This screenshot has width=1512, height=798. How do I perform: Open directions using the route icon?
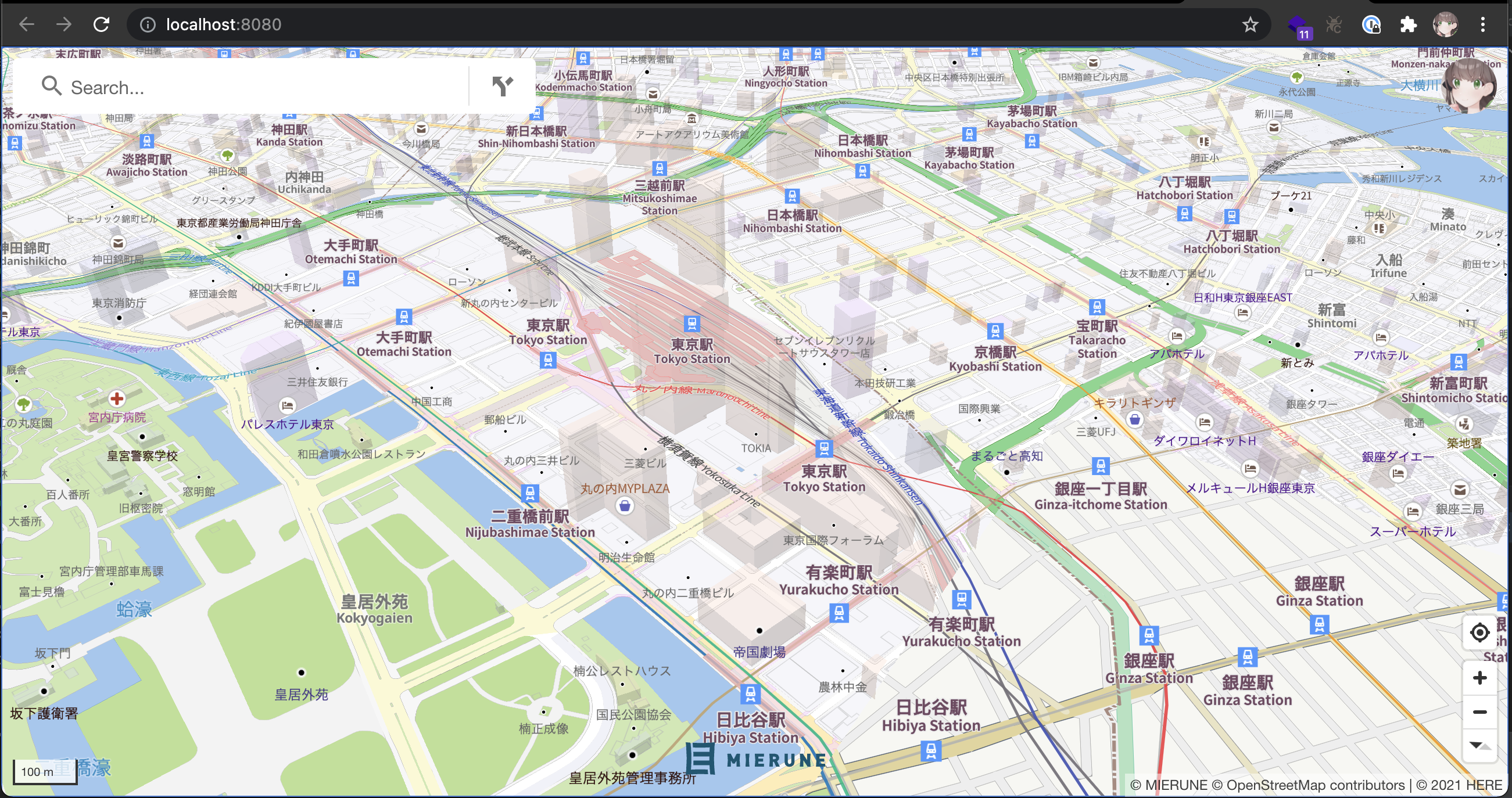[x=503, y=87]
